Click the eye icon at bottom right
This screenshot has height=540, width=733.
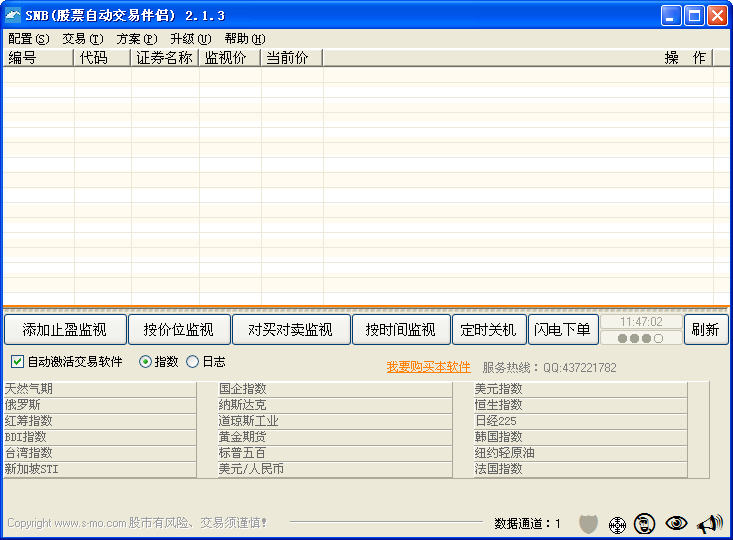677,523
